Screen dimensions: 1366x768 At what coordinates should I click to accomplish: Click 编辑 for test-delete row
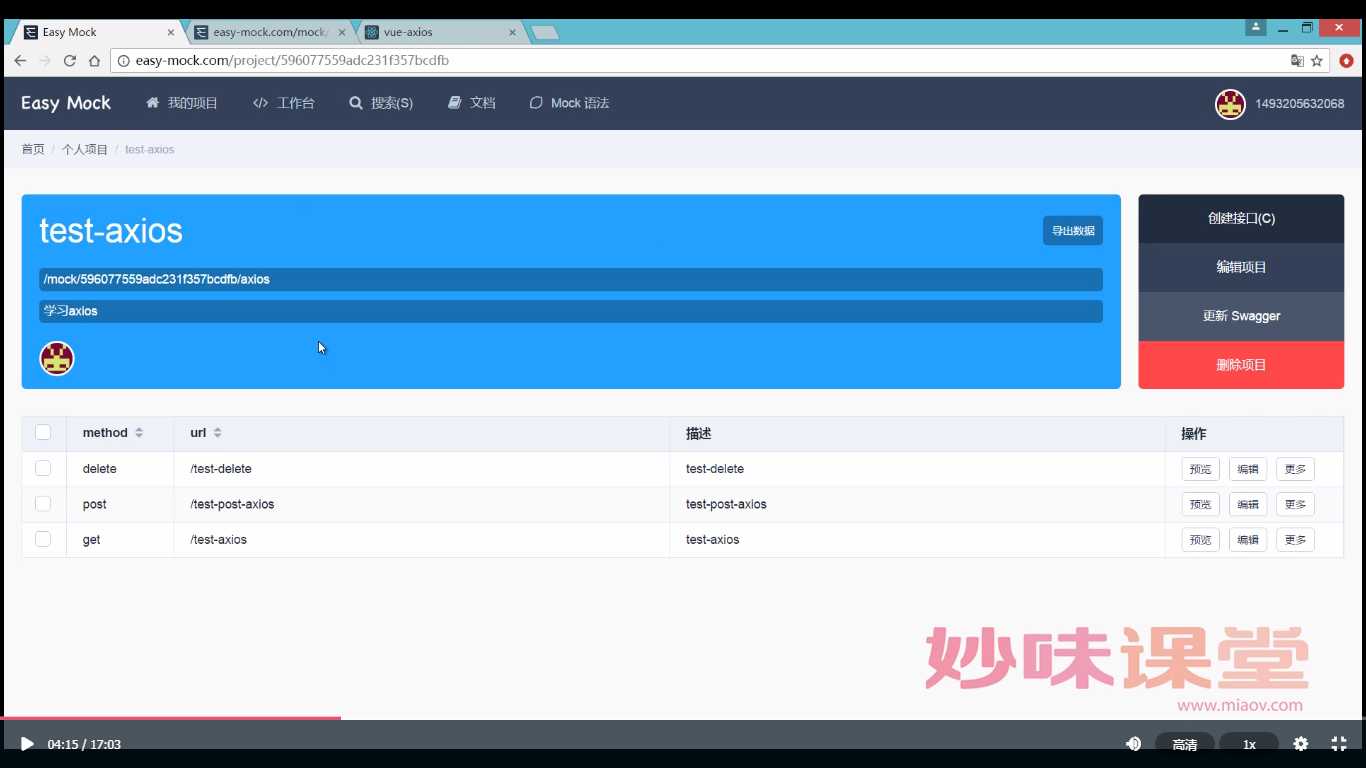1248,469
